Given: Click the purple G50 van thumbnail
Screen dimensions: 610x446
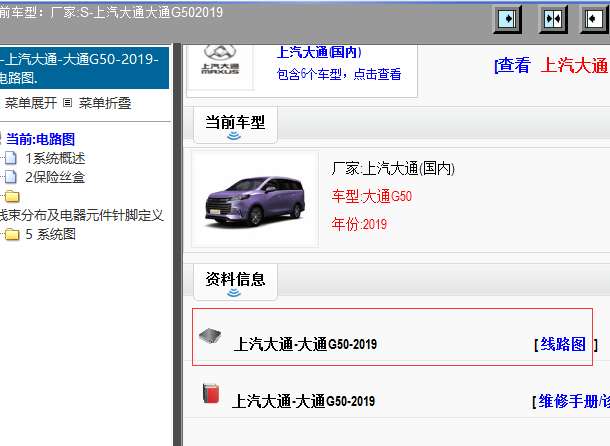Looking at the screenshot, I should (x=255, y=199).
